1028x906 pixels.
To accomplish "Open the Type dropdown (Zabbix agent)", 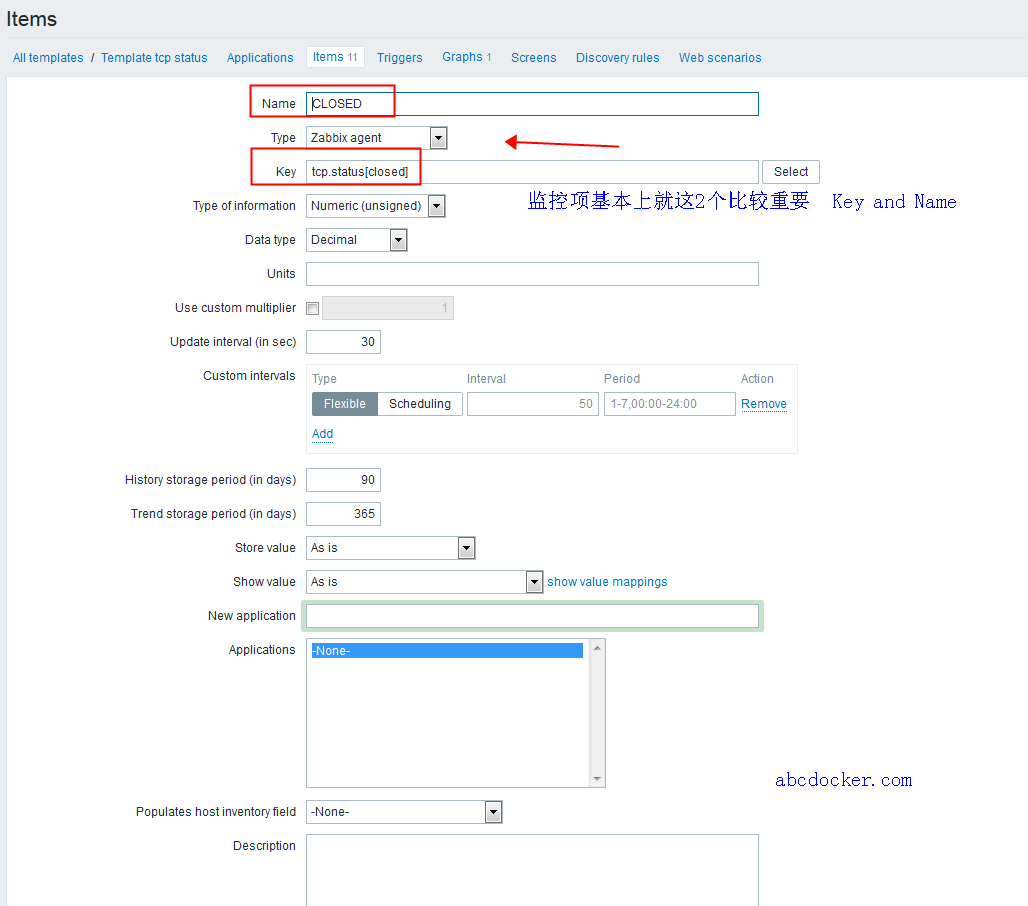I will click(x=376, y=138).
